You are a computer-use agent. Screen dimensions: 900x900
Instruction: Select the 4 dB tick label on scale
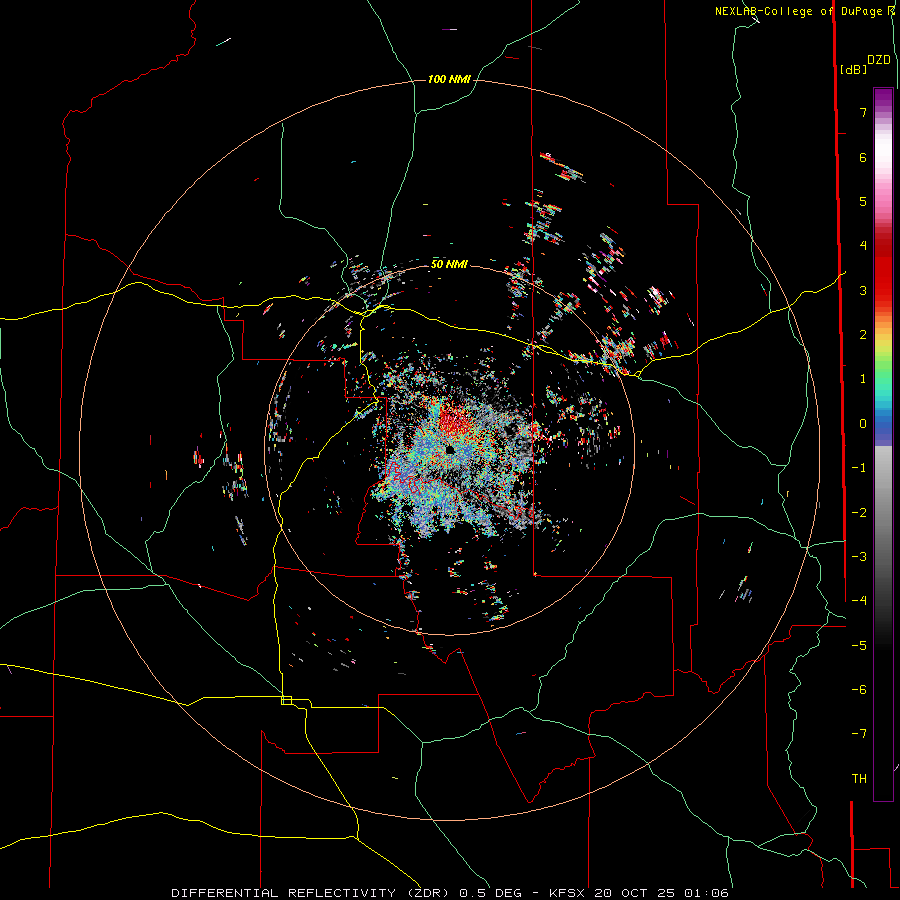coord(863,246)
